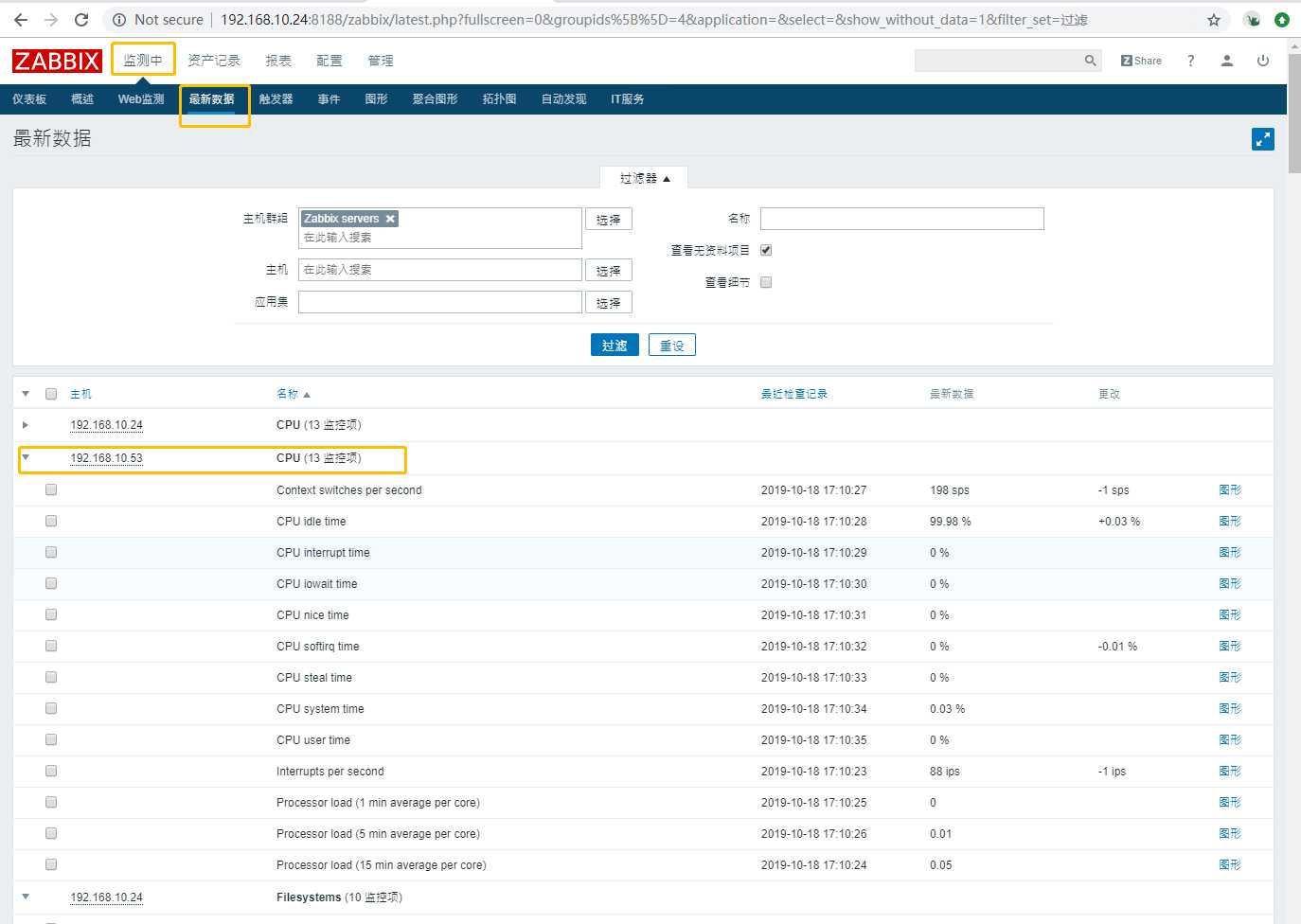Image resolution: width=1301 pixels, height=924 pixels.
Task: Bookmark the page with star icon
Action: tap(1214, 19)
